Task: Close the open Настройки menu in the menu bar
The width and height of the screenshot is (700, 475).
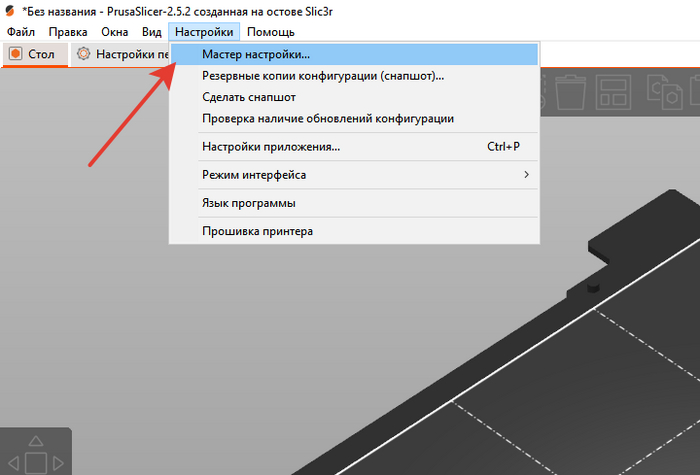Action: [204, 32]
